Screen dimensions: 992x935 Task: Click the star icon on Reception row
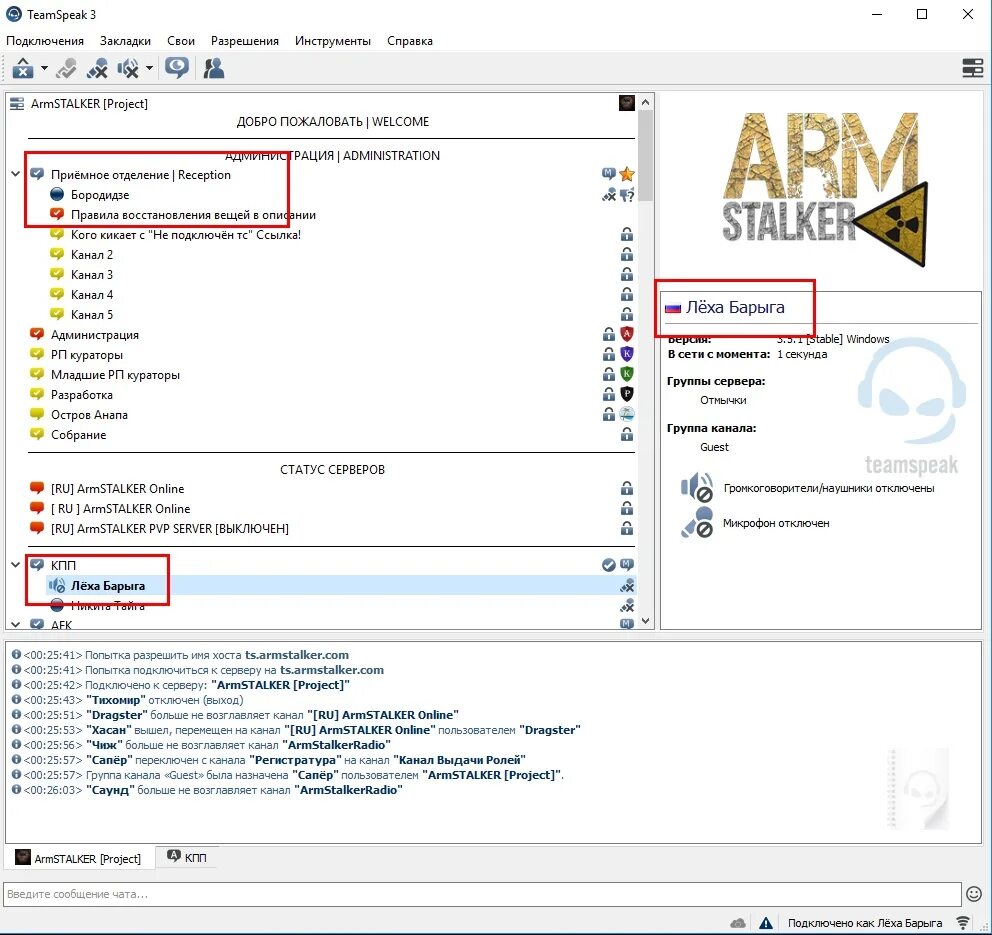(627, 174)
